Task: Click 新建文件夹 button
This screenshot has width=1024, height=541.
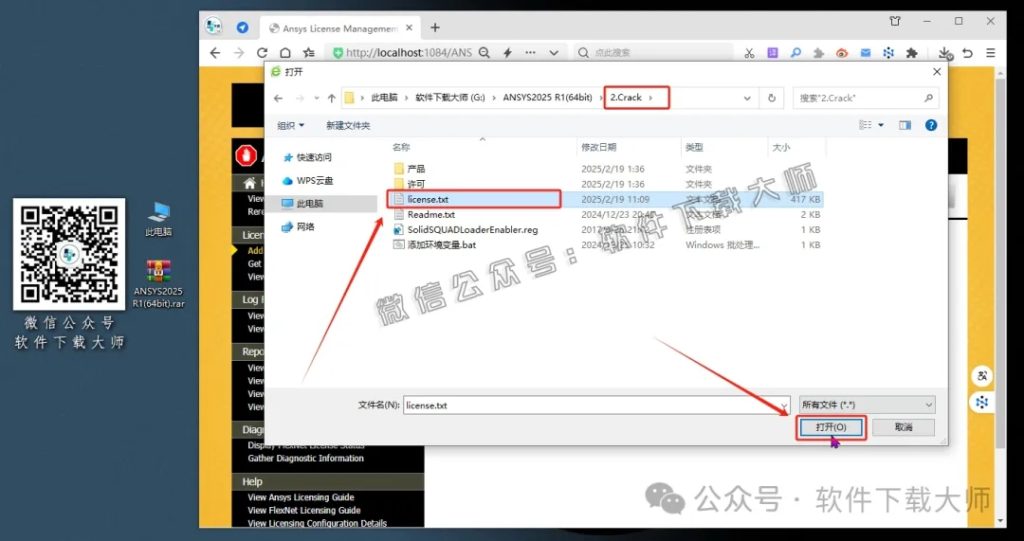Action: point(348,125)
